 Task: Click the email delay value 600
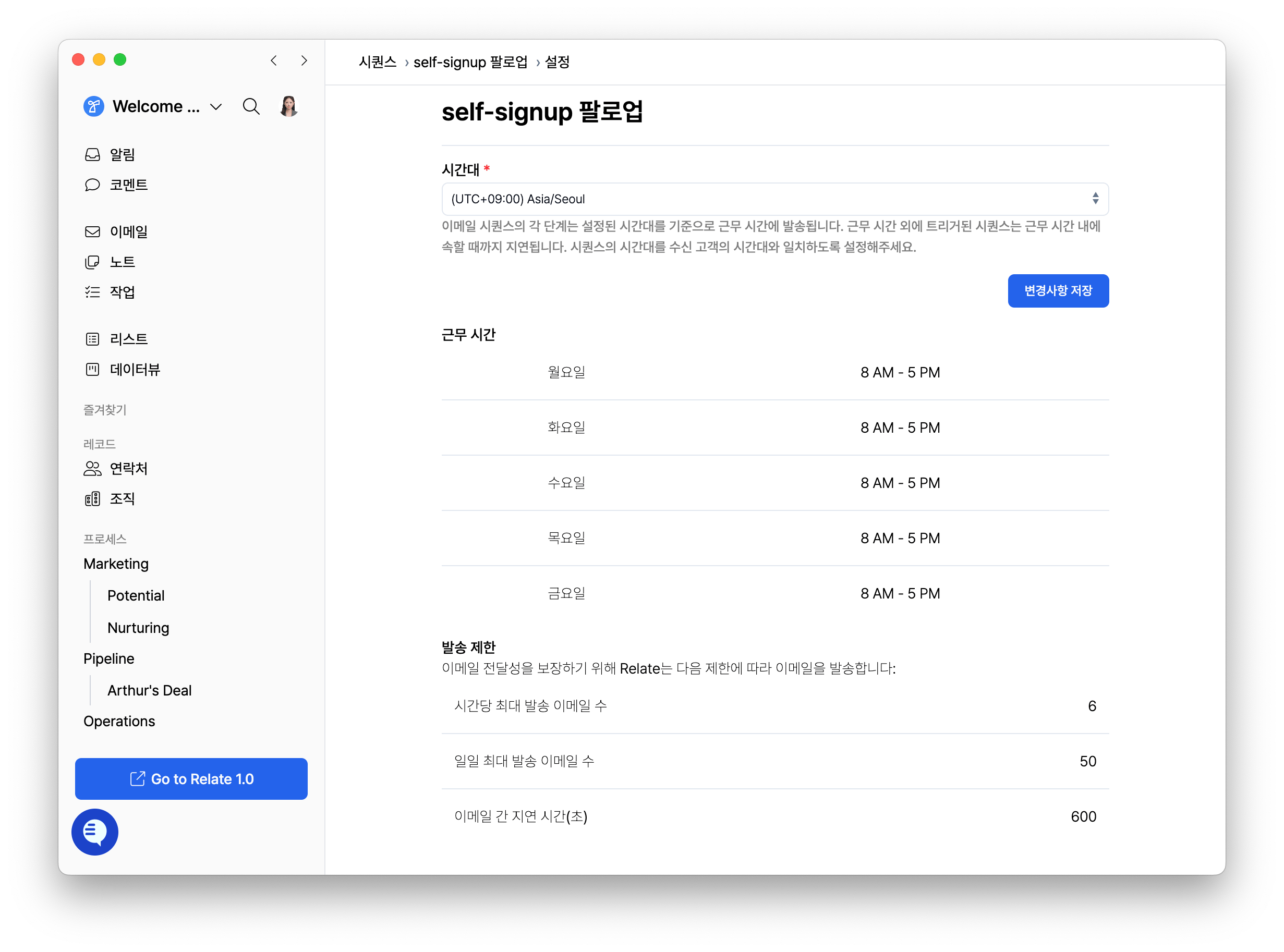pos(1083,817)
